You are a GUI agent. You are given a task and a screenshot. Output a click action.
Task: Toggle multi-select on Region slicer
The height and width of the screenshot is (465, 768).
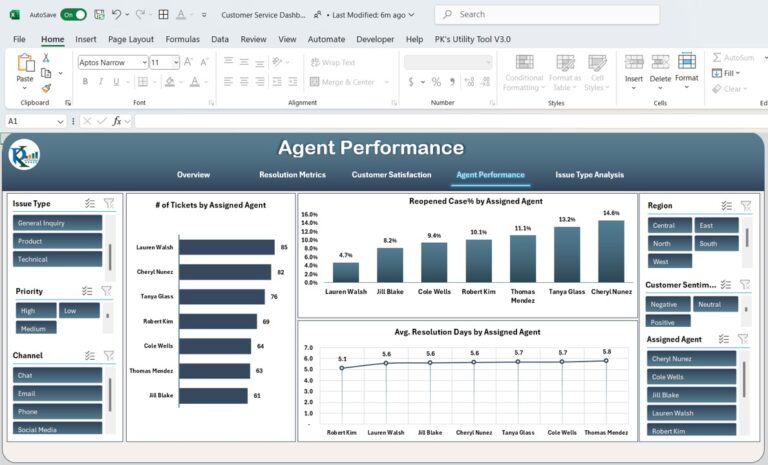(x=726, y=206)
